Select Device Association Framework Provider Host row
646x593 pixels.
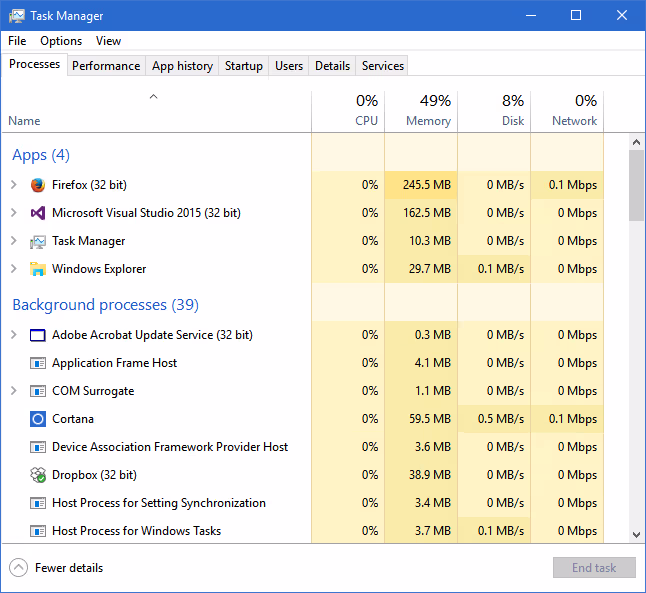(x=303, y=447)
